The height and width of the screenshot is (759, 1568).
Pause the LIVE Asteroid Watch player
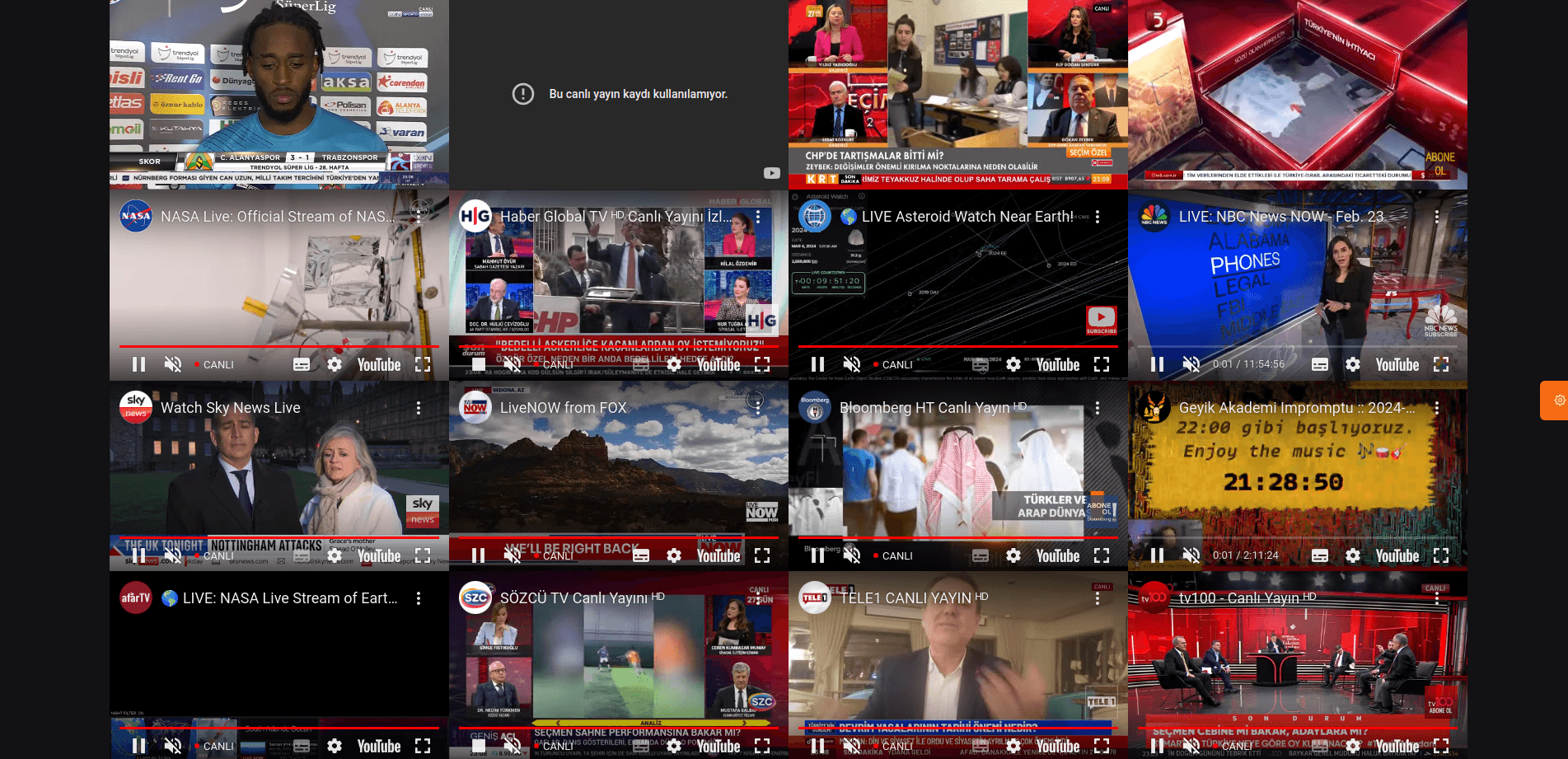click(x=818, y=364)
